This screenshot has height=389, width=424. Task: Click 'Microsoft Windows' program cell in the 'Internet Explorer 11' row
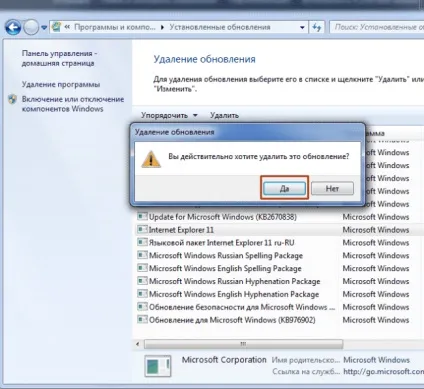point(376,230)
